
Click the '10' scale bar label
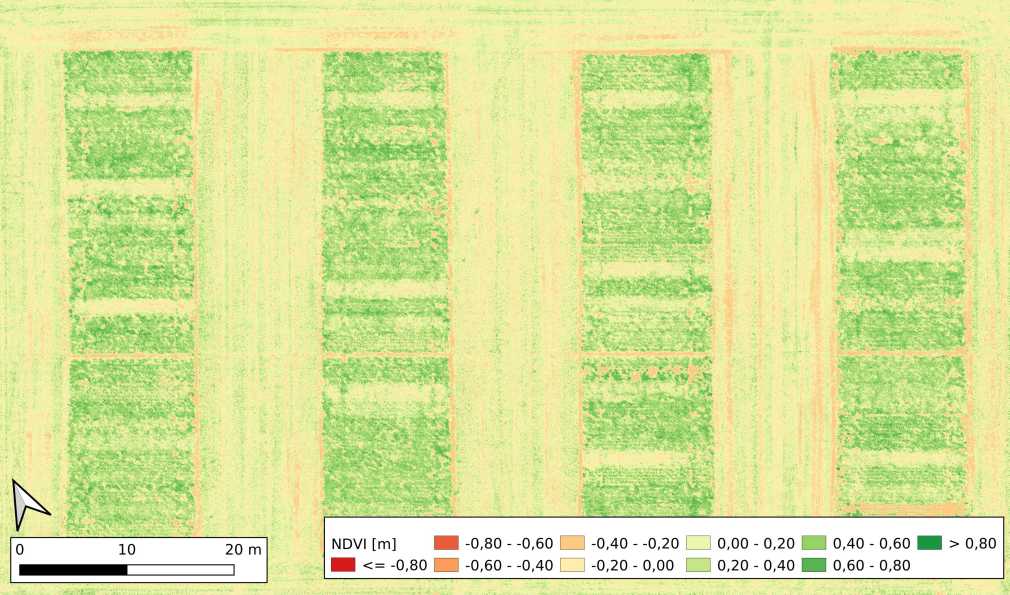pyautogui.click(x=126, y=549)
